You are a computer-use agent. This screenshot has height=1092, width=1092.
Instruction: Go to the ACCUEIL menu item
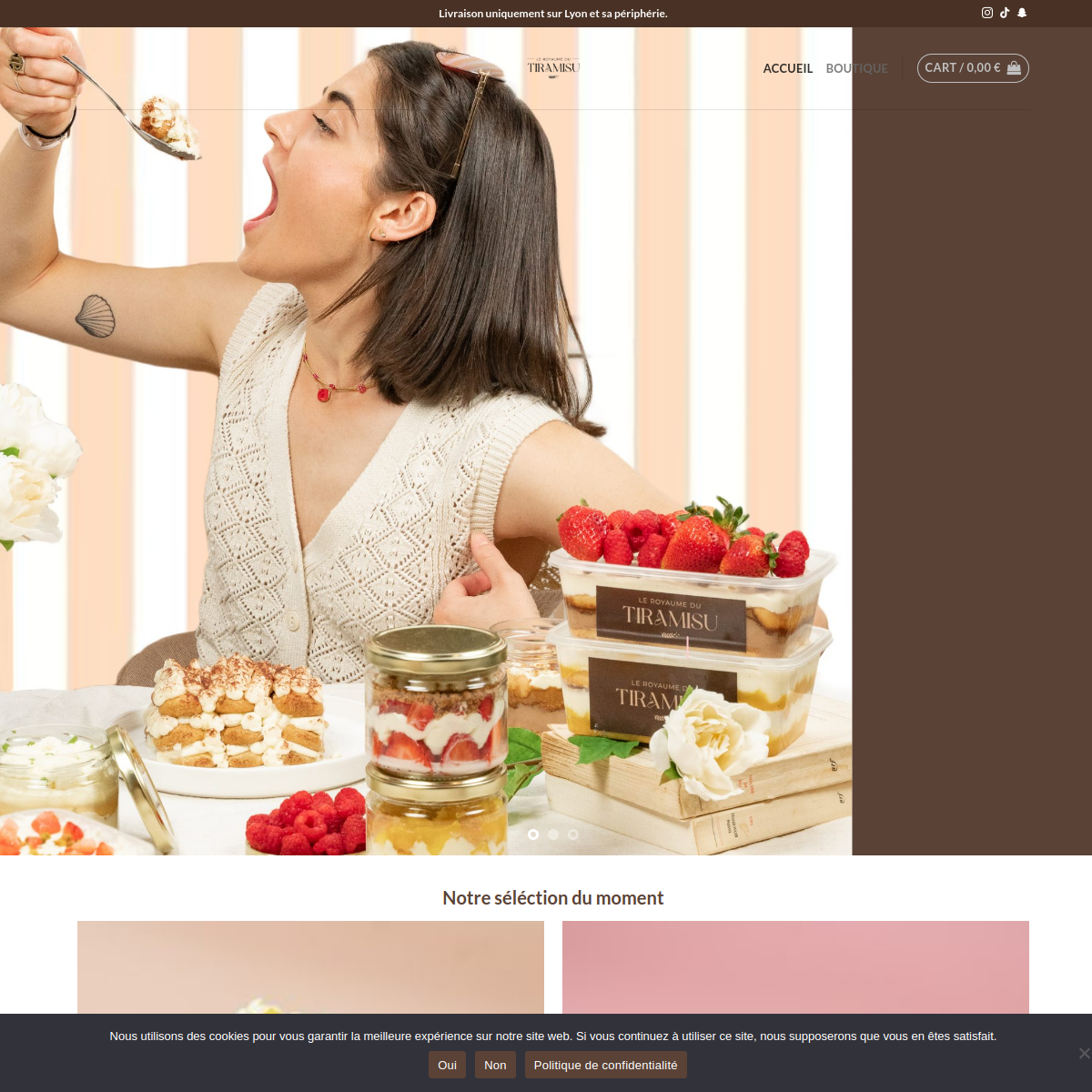pos(787,68)
